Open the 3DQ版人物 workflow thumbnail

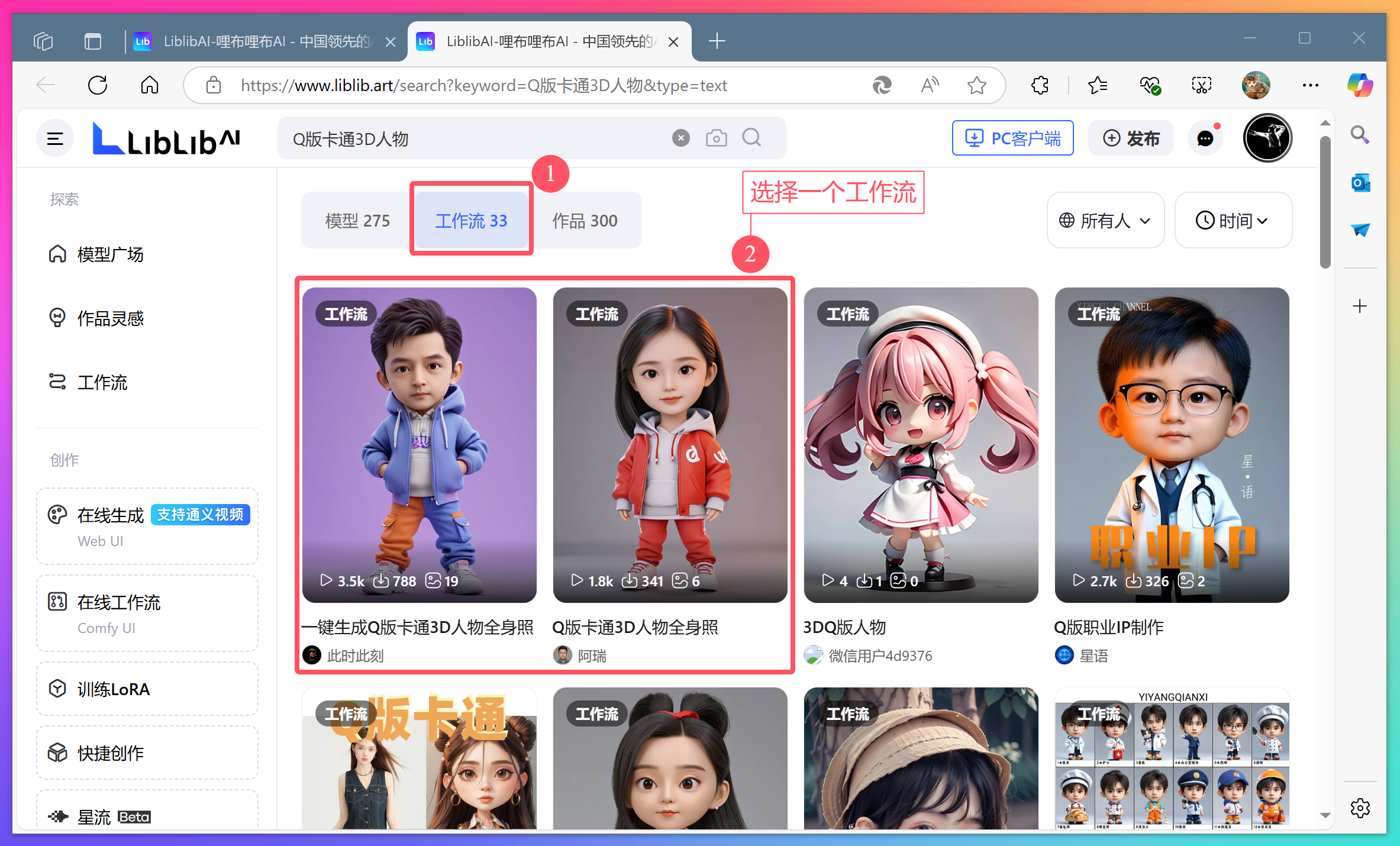coord(921,445)
